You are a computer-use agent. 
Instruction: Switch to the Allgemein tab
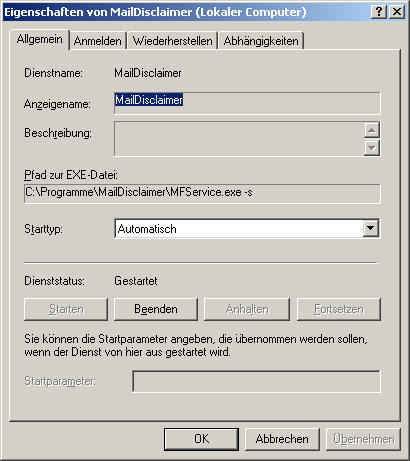(x=39, y=39)
